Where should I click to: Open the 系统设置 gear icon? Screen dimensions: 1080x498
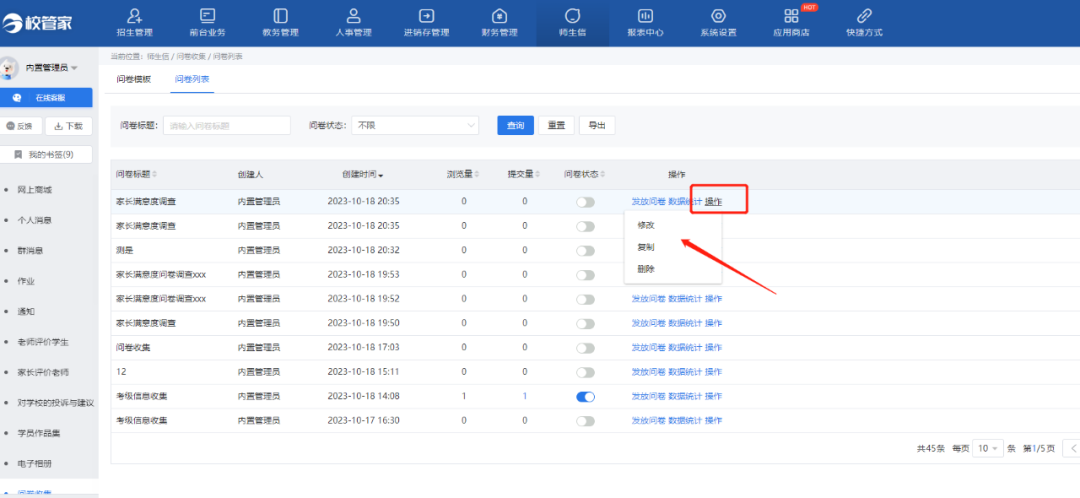click(718, 16)
